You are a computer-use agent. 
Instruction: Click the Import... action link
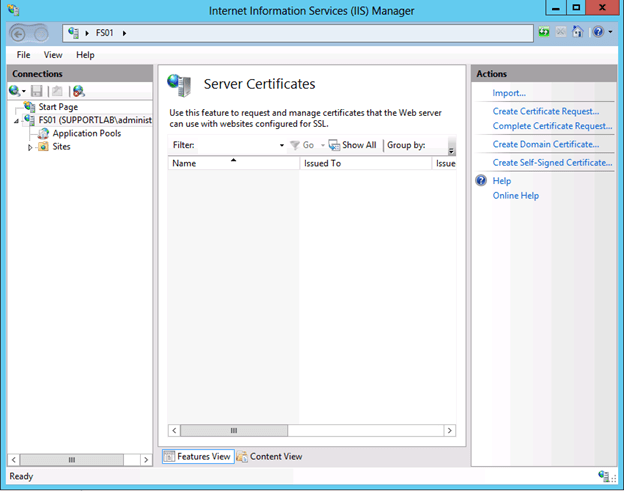click(x=509, y=93)
